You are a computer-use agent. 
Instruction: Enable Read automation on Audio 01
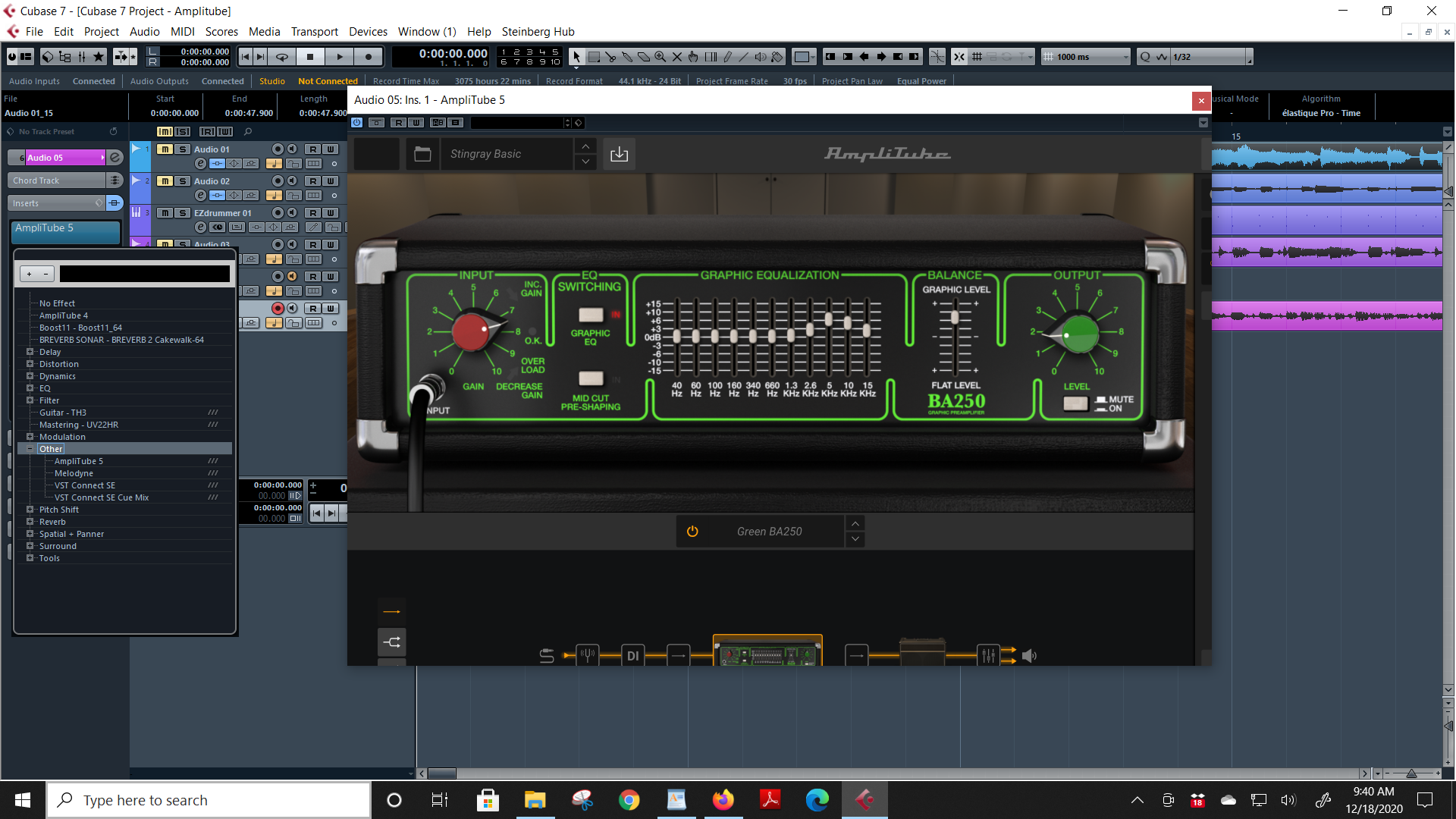pyautogui.click(x=313, y=149)
